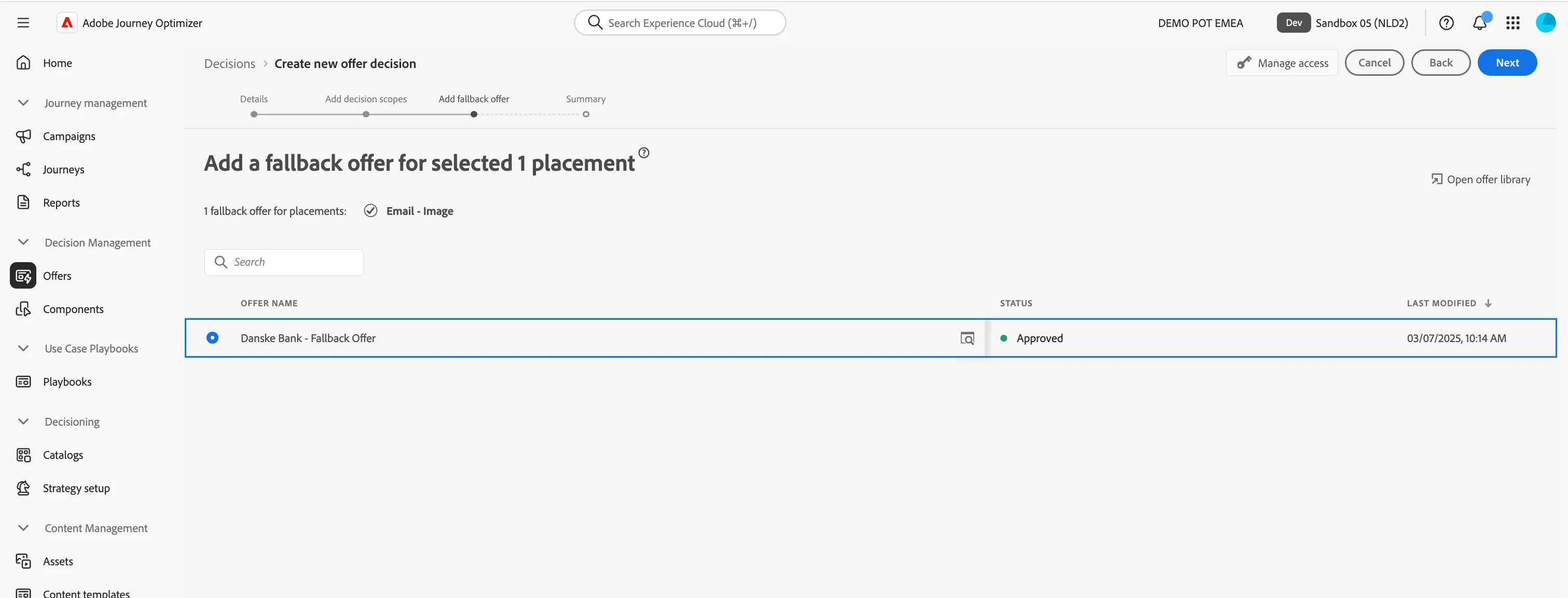
Task: Open the user profile avatar
Action: pos(1546,22)
